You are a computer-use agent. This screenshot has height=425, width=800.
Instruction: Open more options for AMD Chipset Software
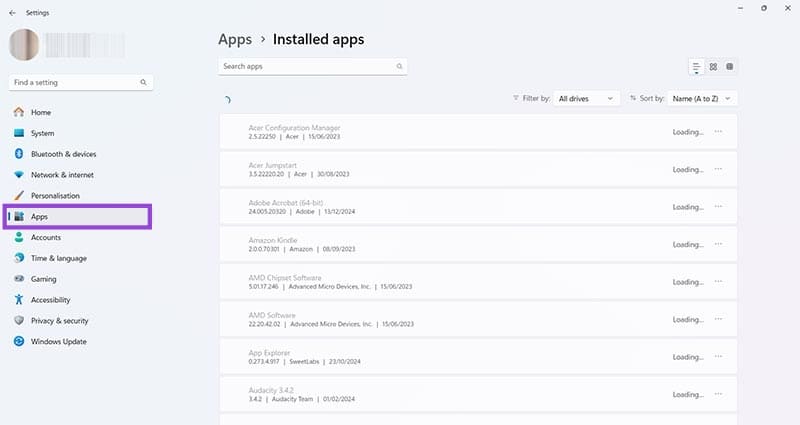tap(718, 282)
